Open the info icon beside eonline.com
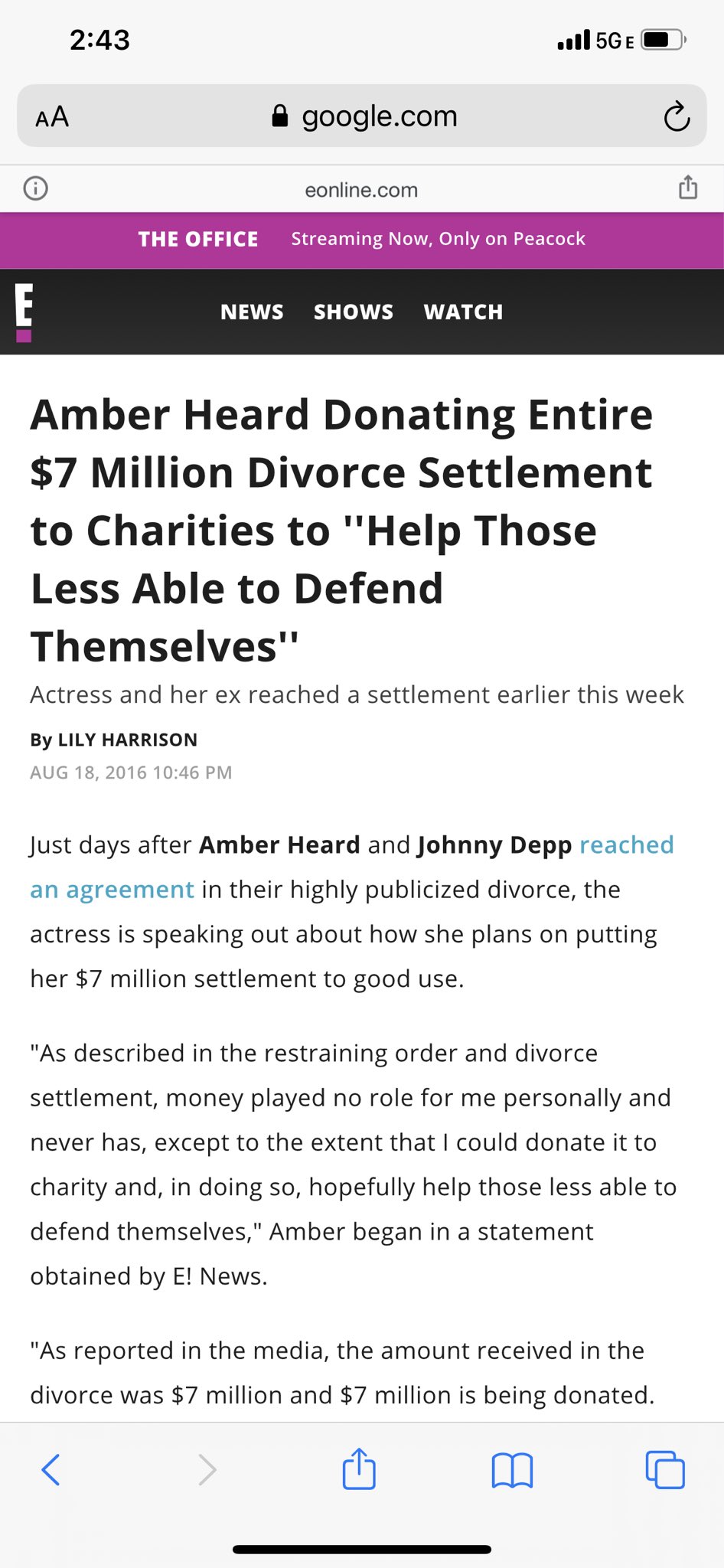This screenshot has height=1568, width=724. click(35, 188)
